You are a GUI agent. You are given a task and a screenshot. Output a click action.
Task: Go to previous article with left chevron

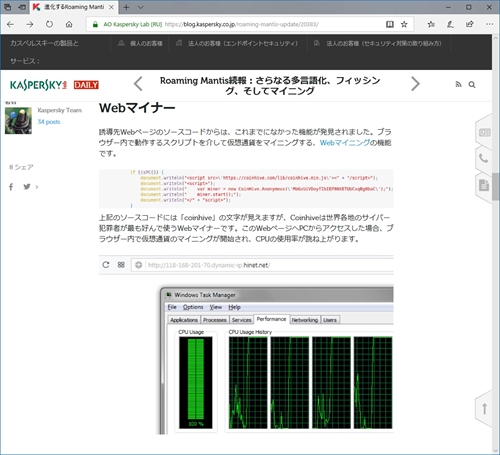tap(138, 84)
